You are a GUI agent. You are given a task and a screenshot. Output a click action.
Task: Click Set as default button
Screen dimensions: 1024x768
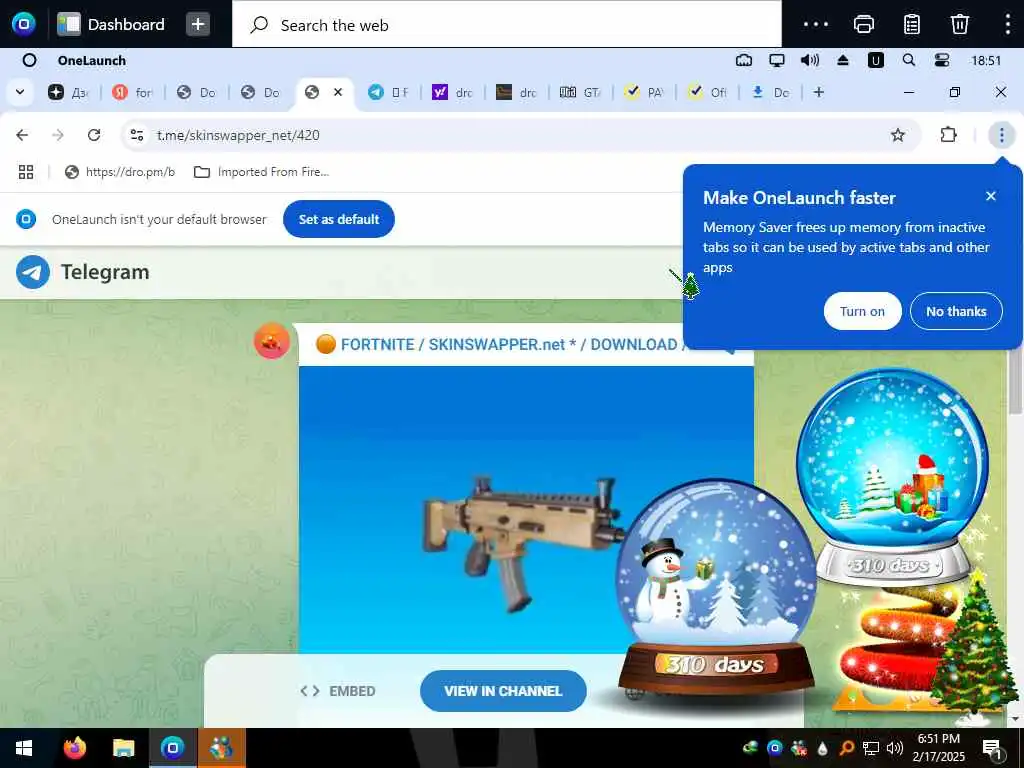point(338,219)
